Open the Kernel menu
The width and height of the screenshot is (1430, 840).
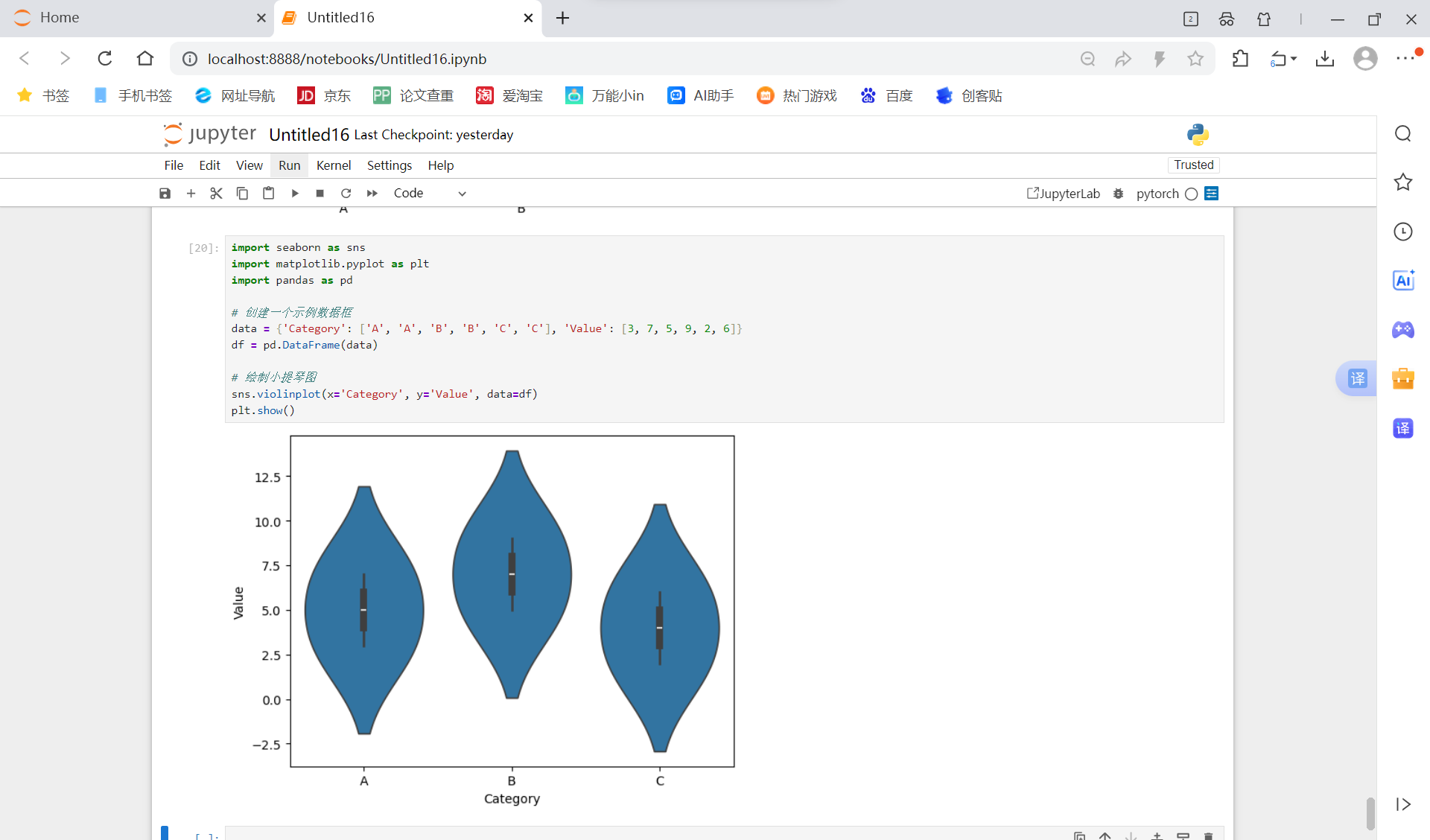(333, 165)
